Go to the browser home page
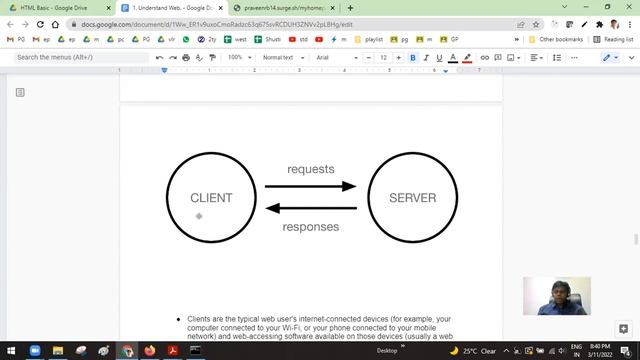 point(55,24)
